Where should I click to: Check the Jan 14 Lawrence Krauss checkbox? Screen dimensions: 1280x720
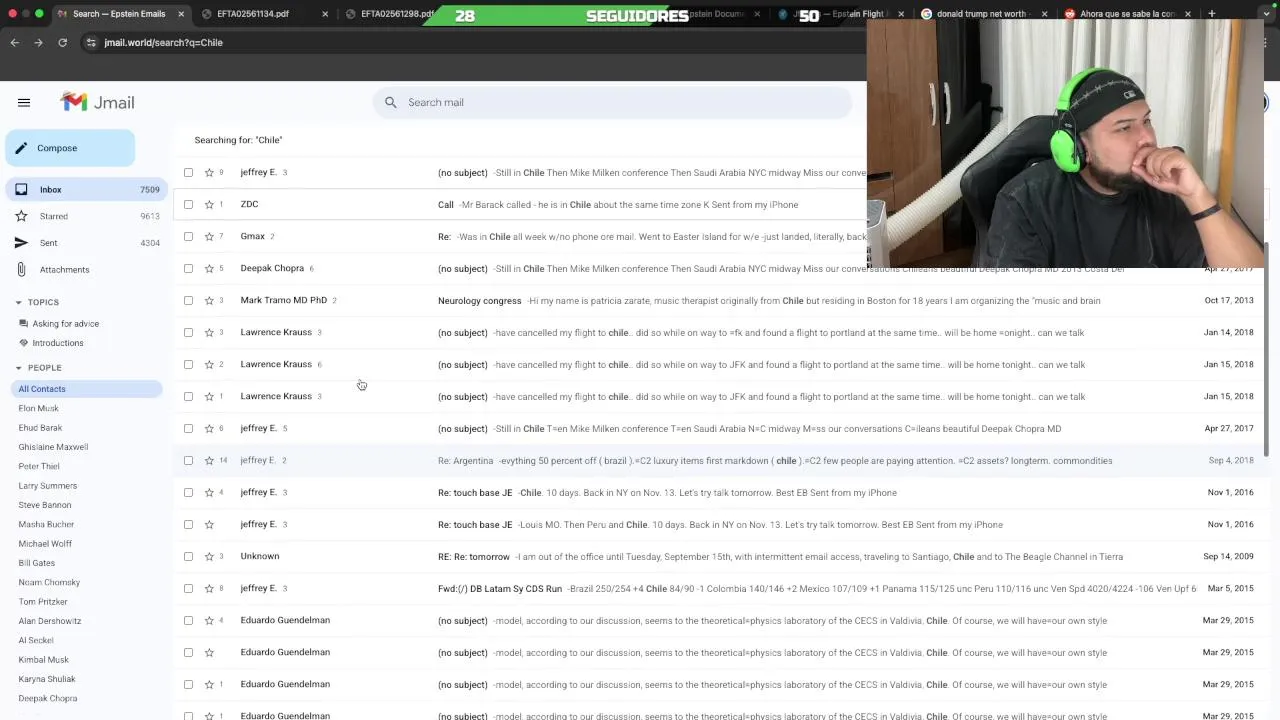[188, 332]
